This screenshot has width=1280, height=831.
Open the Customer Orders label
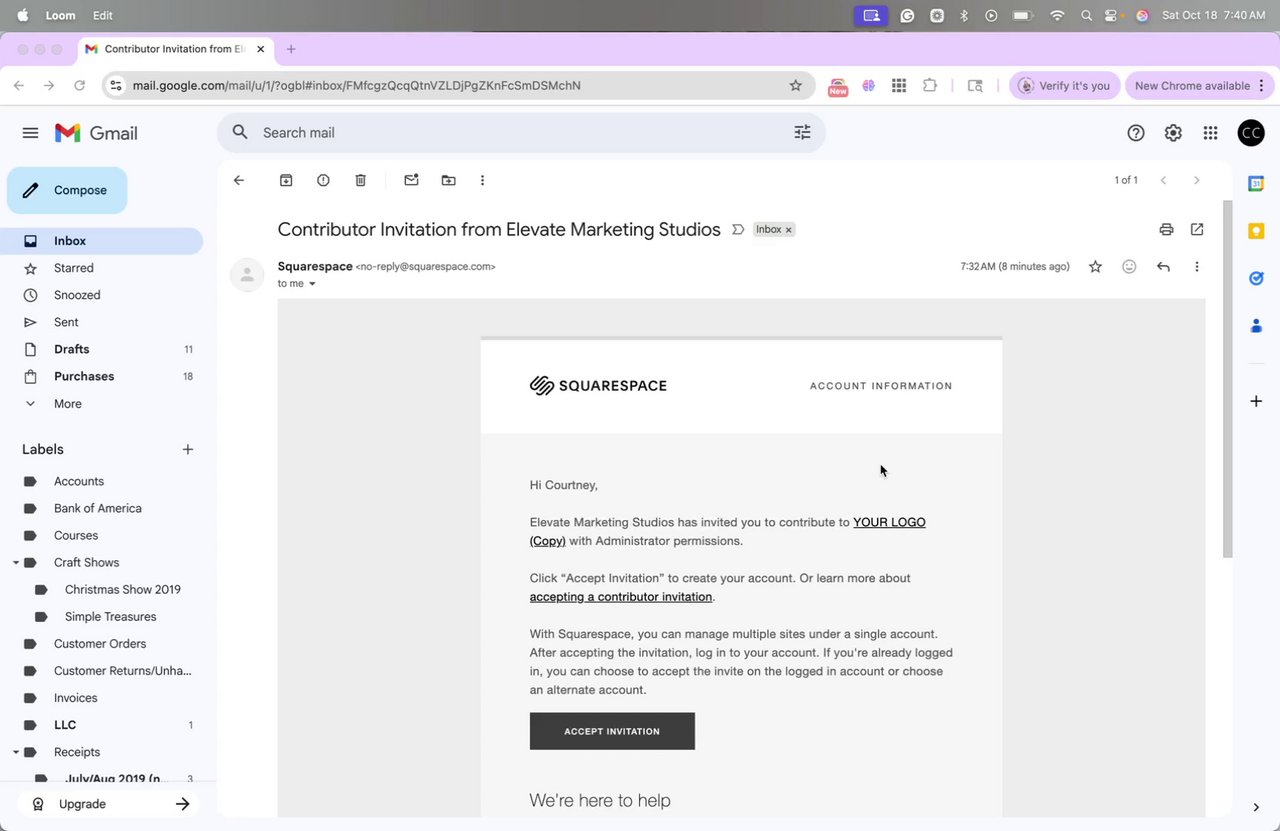pyautogui.click(x=101, y=644)
